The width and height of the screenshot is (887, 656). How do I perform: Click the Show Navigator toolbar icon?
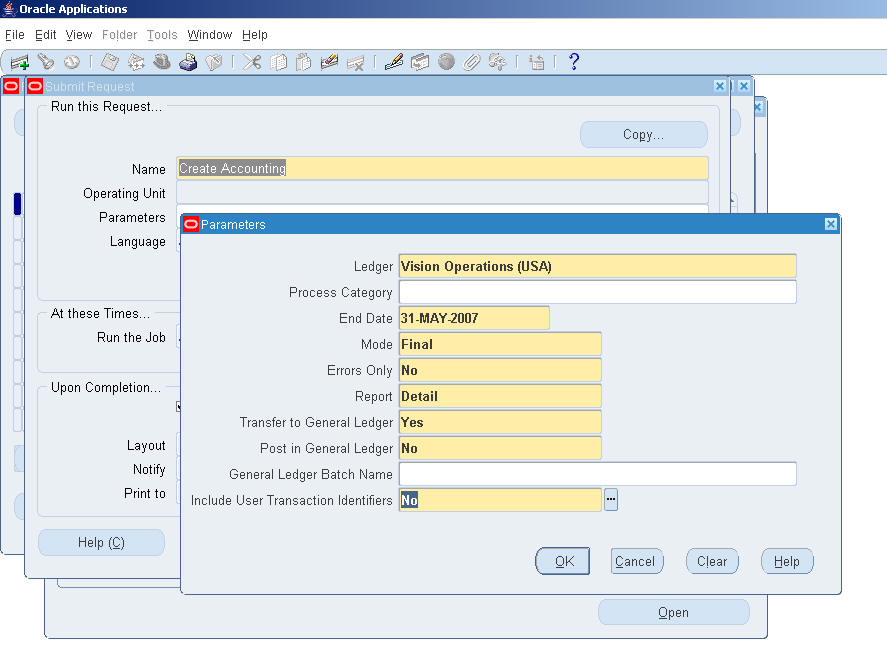72,62
